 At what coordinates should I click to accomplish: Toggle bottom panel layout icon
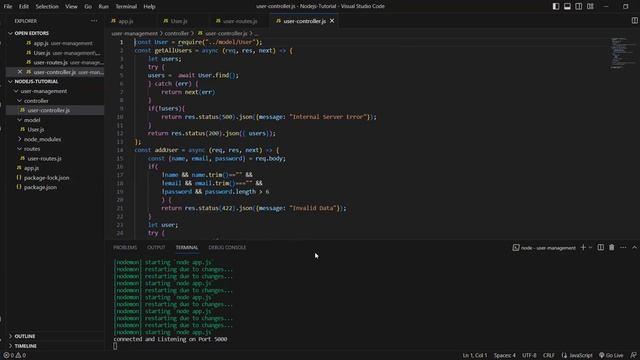pos(567,7)
